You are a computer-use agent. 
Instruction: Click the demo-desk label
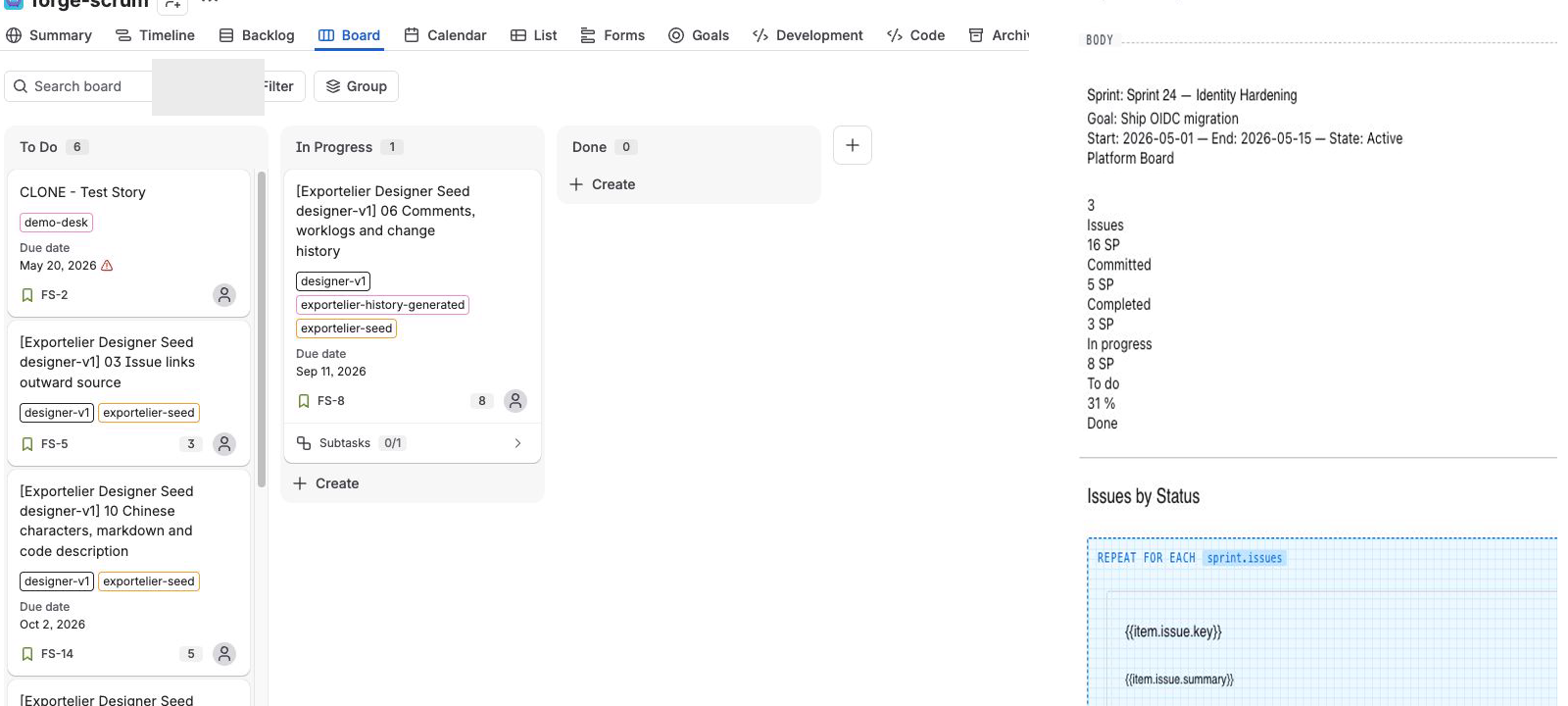(x=56, y=223)
